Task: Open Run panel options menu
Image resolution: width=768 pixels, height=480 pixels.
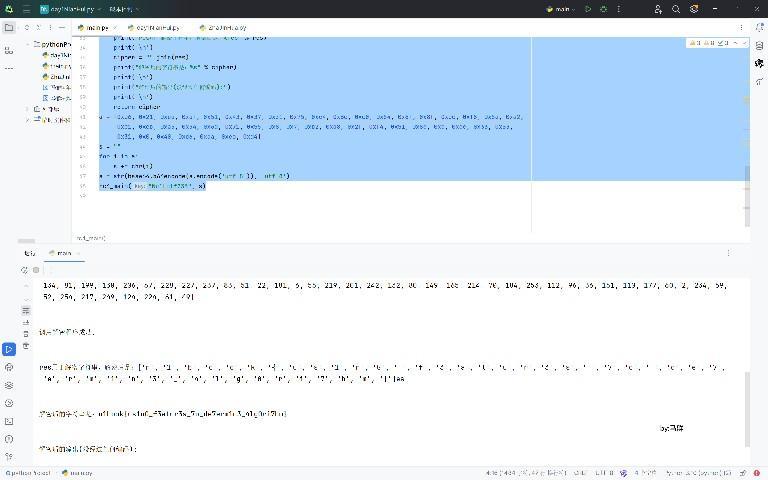Action: point(728,253)
